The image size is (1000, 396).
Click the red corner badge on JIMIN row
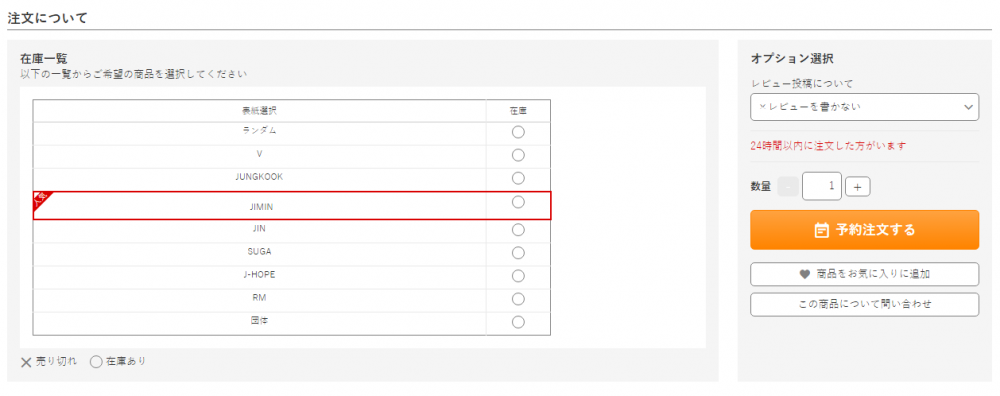tap(40, 199)
